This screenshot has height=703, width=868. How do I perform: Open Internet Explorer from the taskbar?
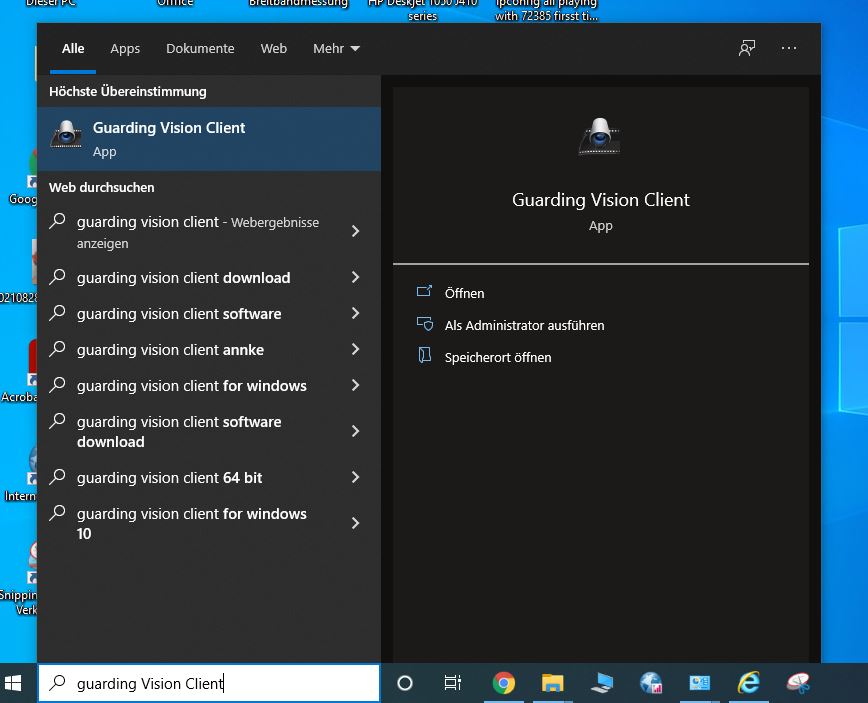(x=748, y=683)
